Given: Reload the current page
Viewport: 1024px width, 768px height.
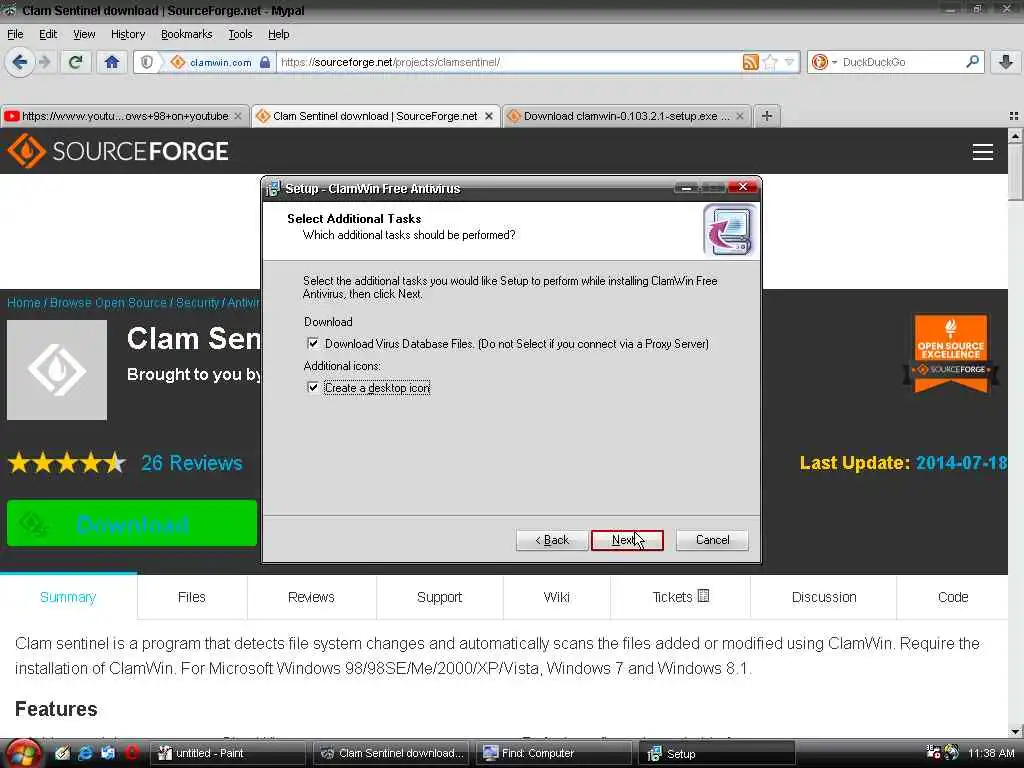Looking at the screenshot, I should (76, 62).
